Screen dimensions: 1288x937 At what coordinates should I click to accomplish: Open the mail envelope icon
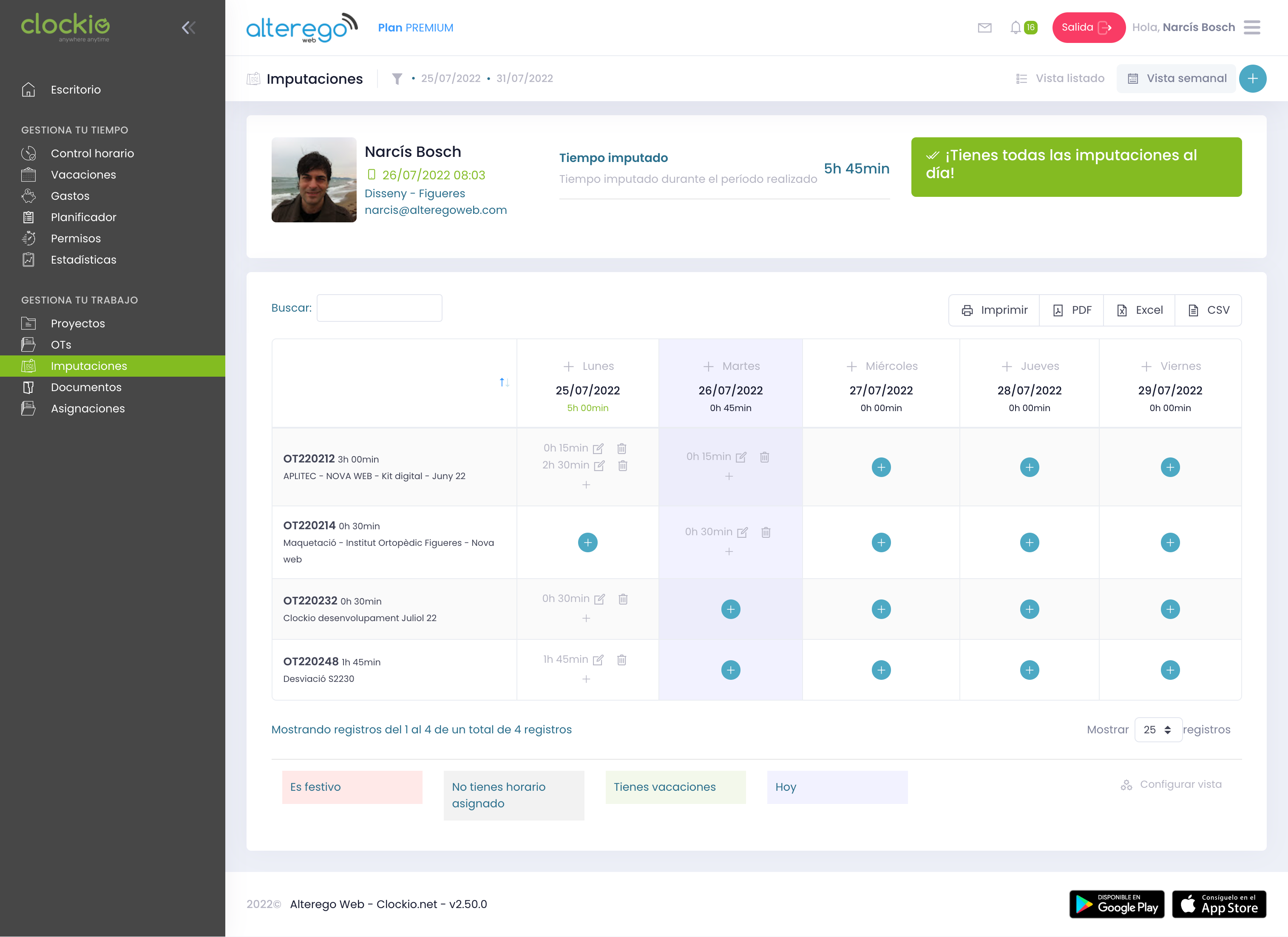point(984,27)
